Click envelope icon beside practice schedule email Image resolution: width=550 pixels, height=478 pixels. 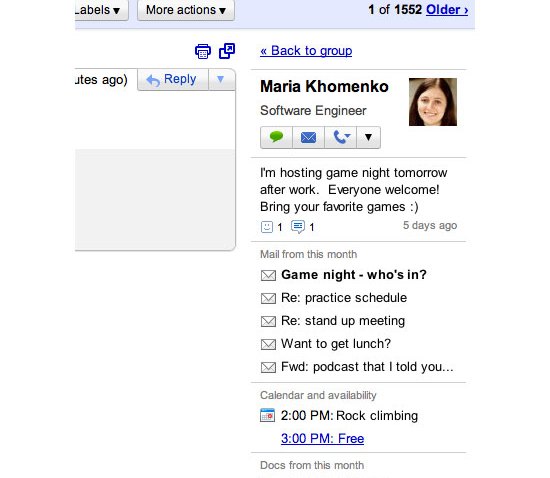tap(268, 298)
